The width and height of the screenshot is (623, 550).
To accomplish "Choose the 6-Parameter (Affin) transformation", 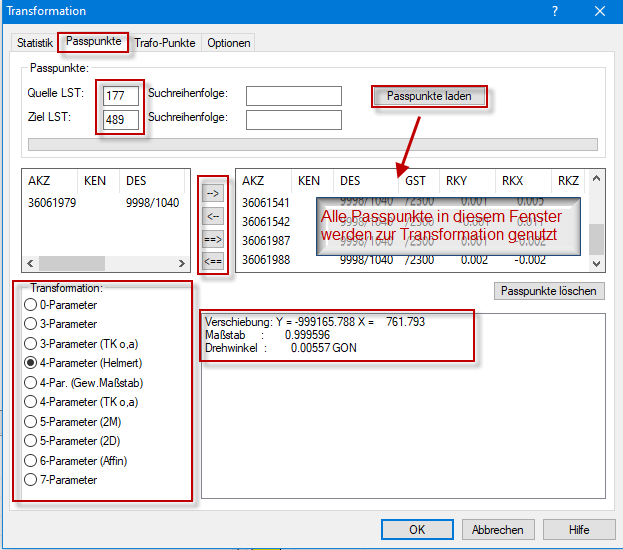I will (x=33, y=461).
